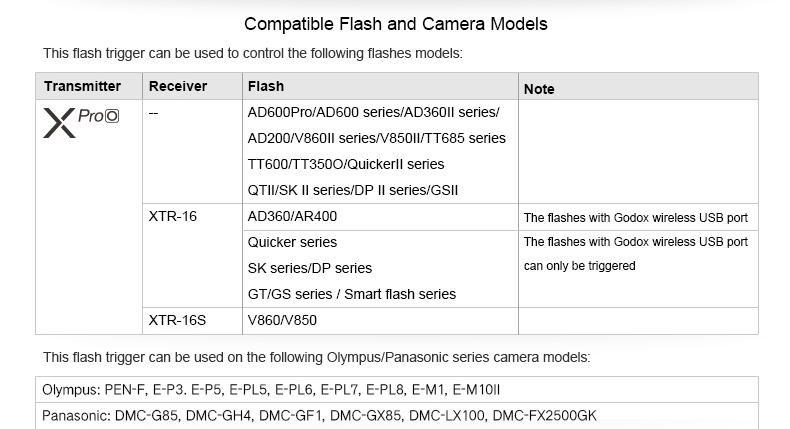Select the Panasonic camera models row
The image size is (790, 429).
[397, 415]
